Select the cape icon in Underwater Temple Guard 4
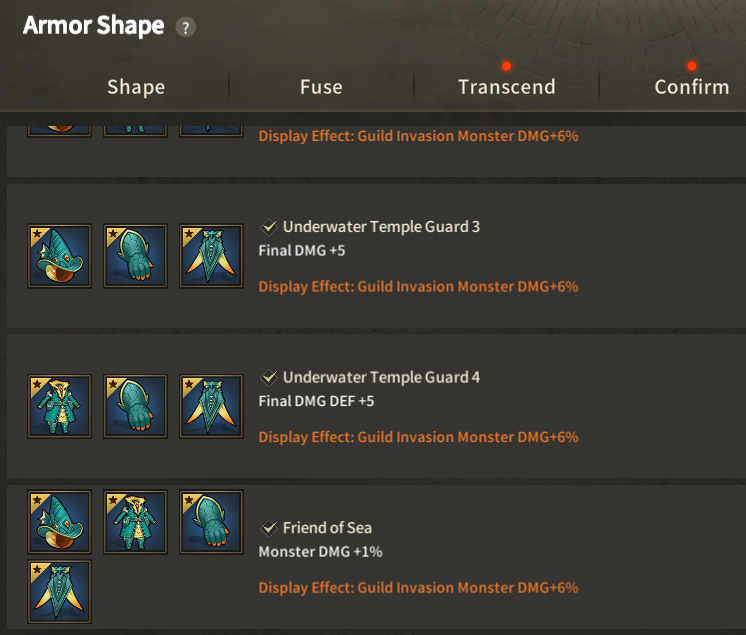This screenshot has width=746, height=635. click(x=211, y=406)
